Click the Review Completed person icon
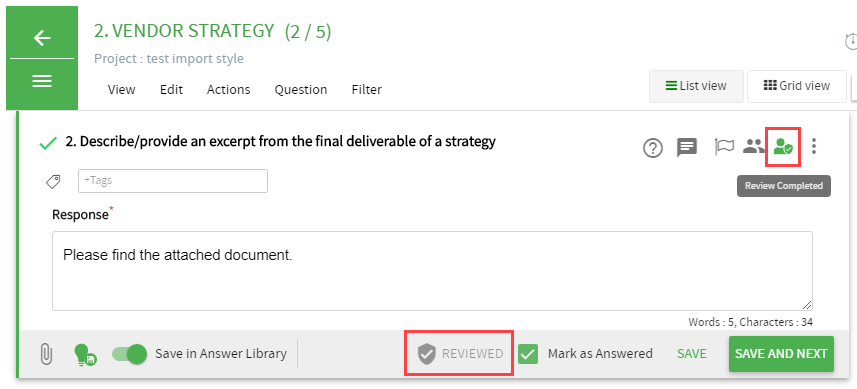This screenshot has width=857, height=389. (783, 146)
